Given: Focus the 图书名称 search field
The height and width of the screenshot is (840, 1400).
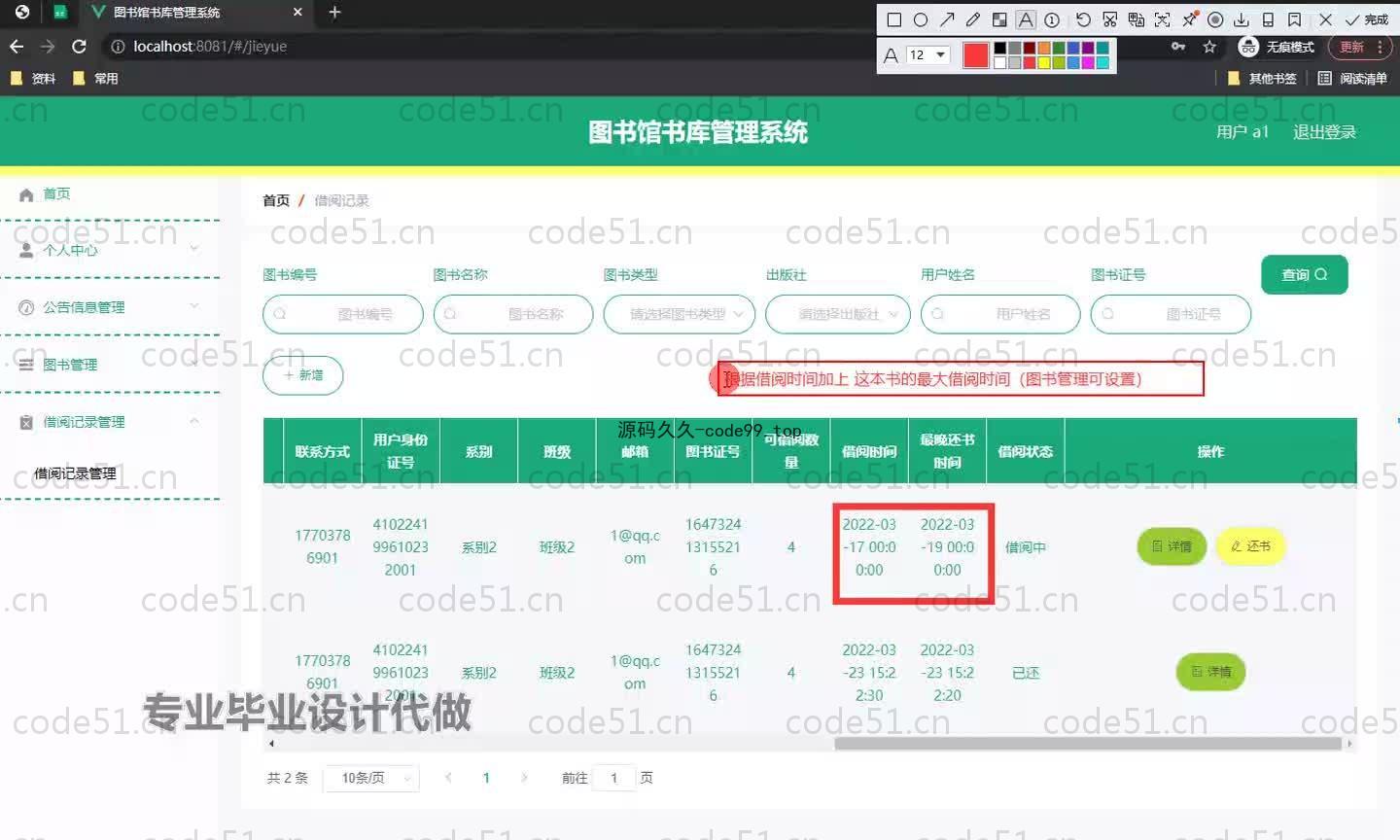Looking at the screenshot, I should [x=513, y=314].
